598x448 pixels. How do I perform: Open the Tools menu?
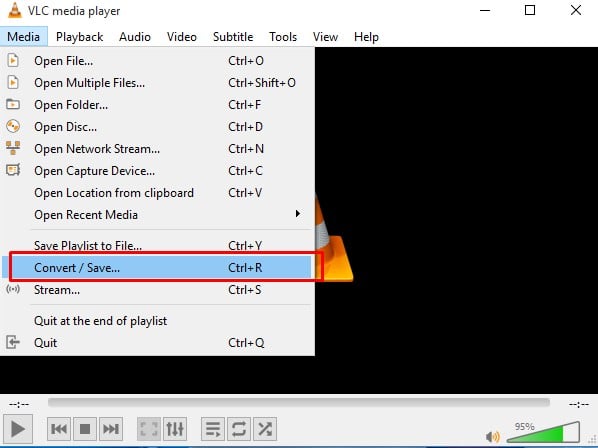(x=283, y=37)
